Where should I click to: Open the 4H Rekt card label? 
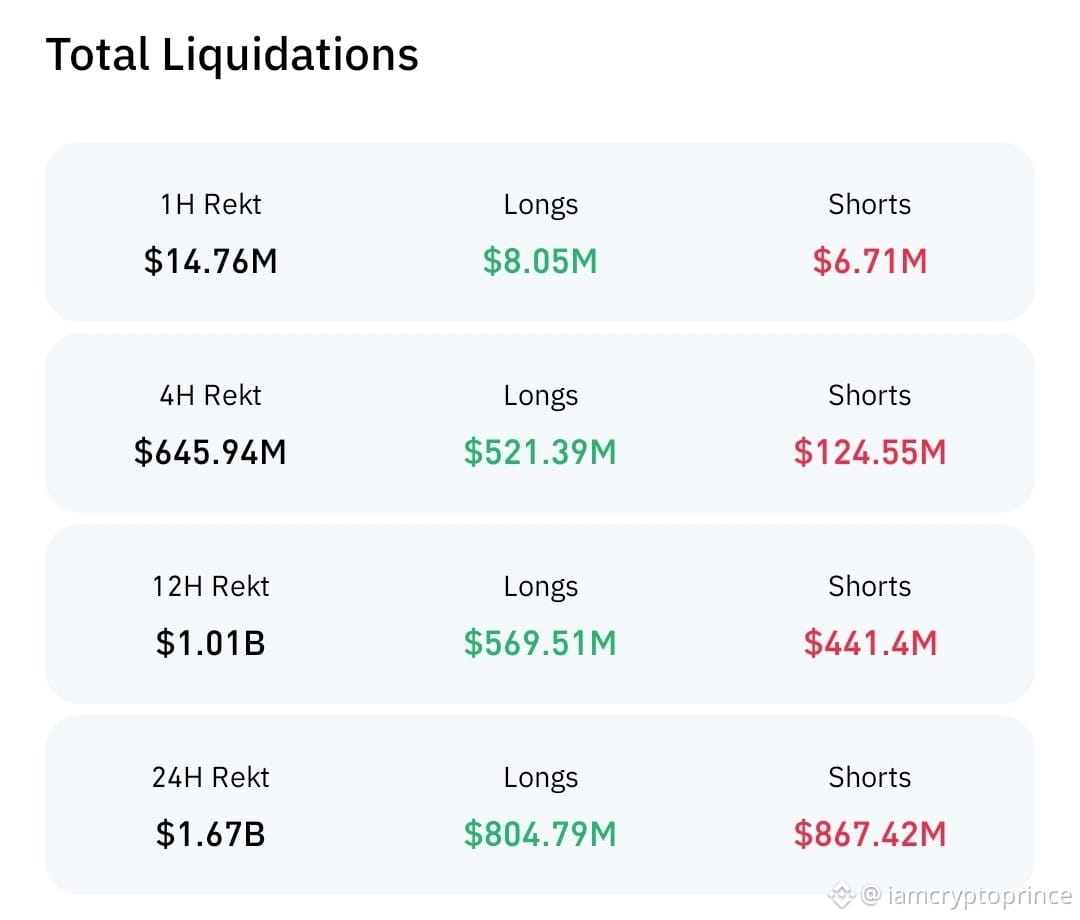[x=211, y=395]
